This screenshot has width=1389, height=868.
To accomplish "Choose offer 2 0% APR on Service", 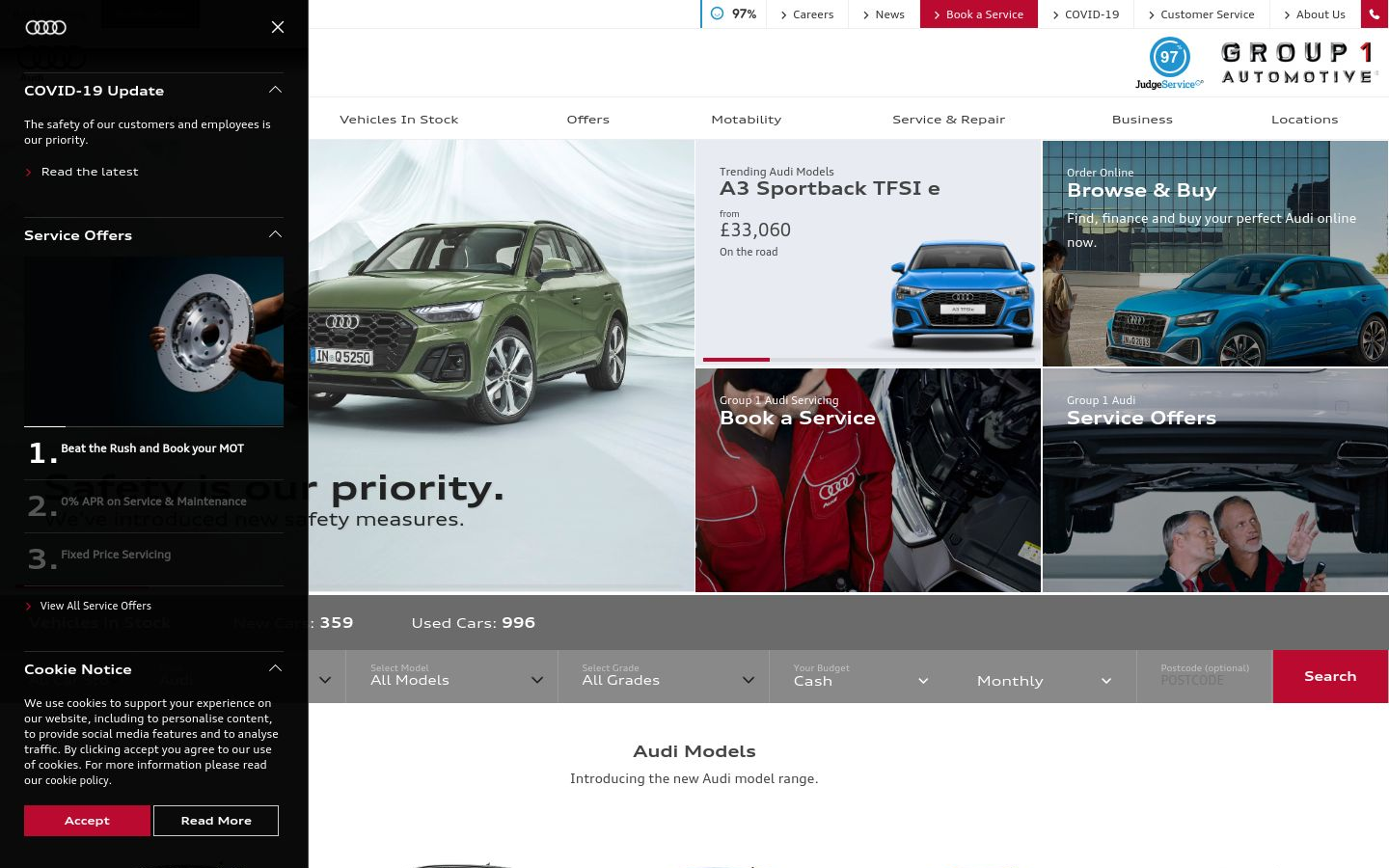I will point(153,506).
